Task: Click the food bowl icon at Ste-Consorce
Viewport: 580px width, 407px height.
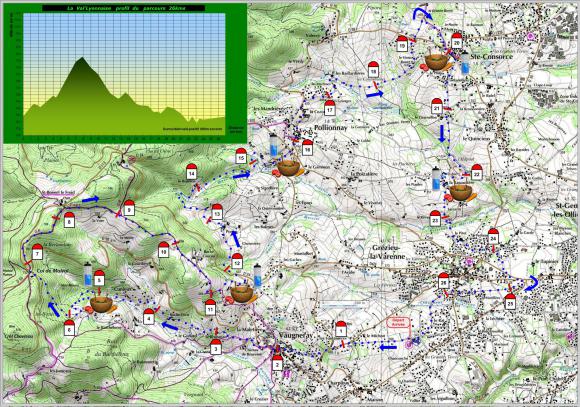Action: coord(436,61)
